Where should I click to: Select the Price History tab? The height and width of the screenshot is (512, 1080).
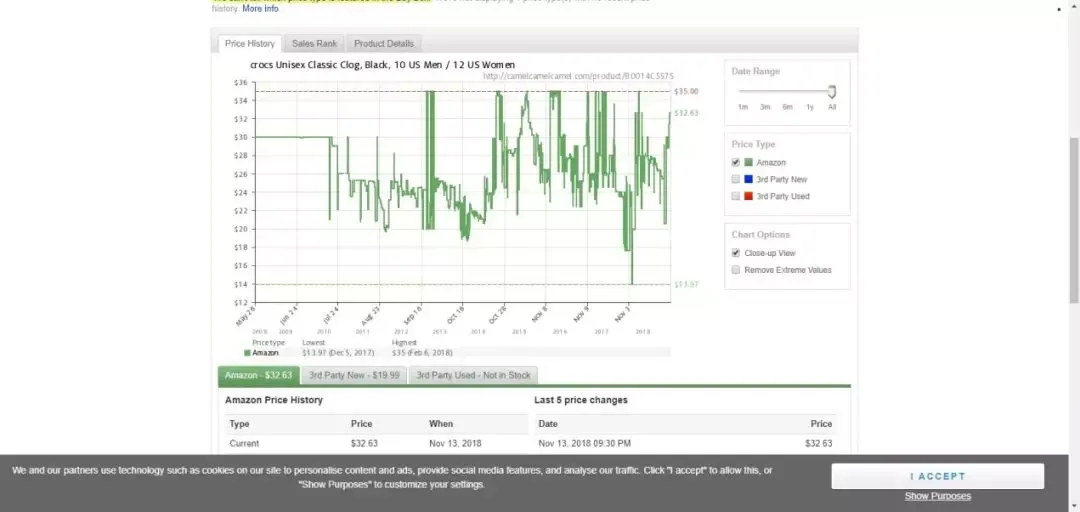pyautogui.click(x=249, y=44)
